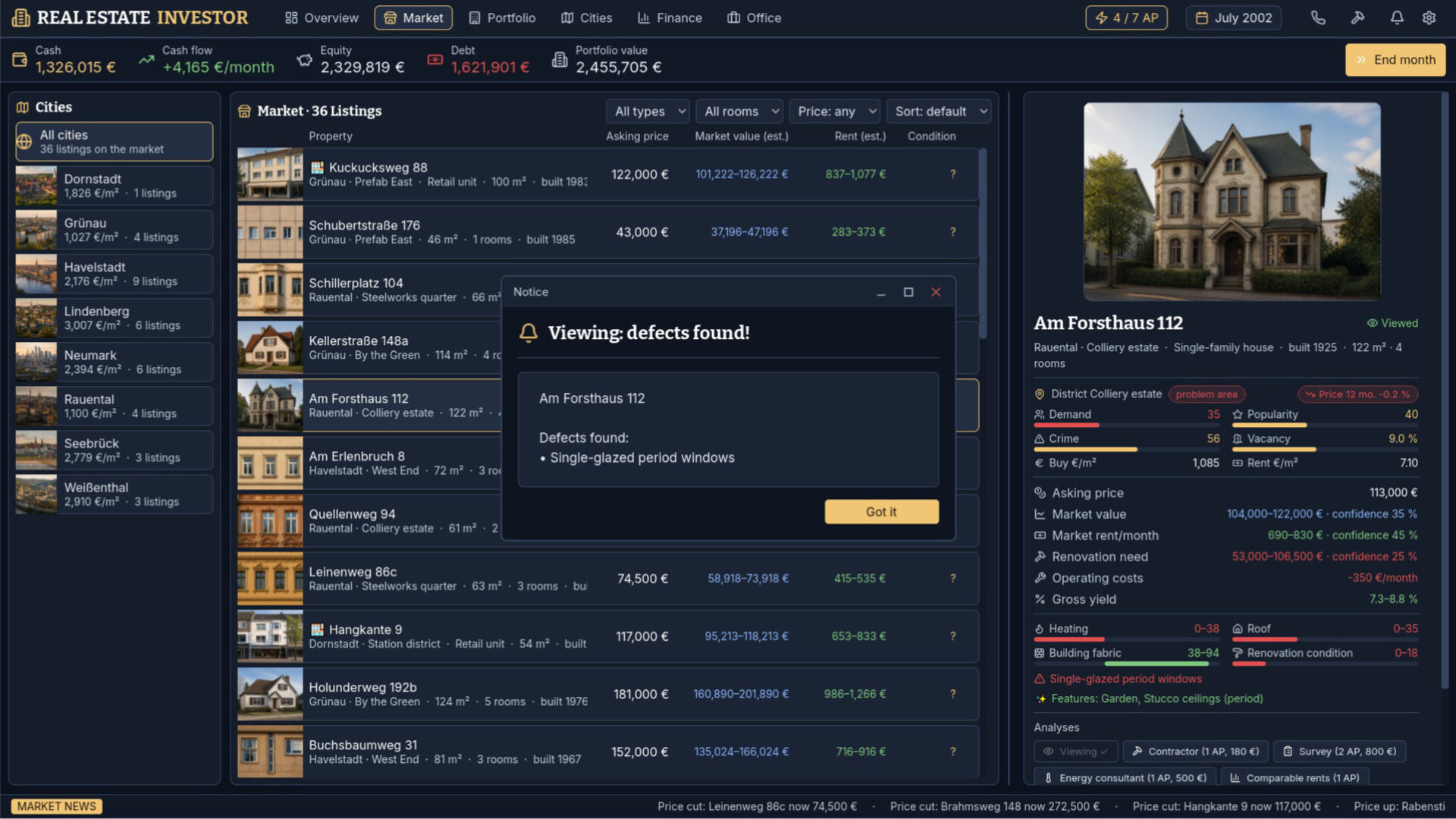Order a Contractor analysis (1 AP, 180 €)
Image resolution: width=1456 pixels, height=819 pixels.
[x=1195, y=752]
